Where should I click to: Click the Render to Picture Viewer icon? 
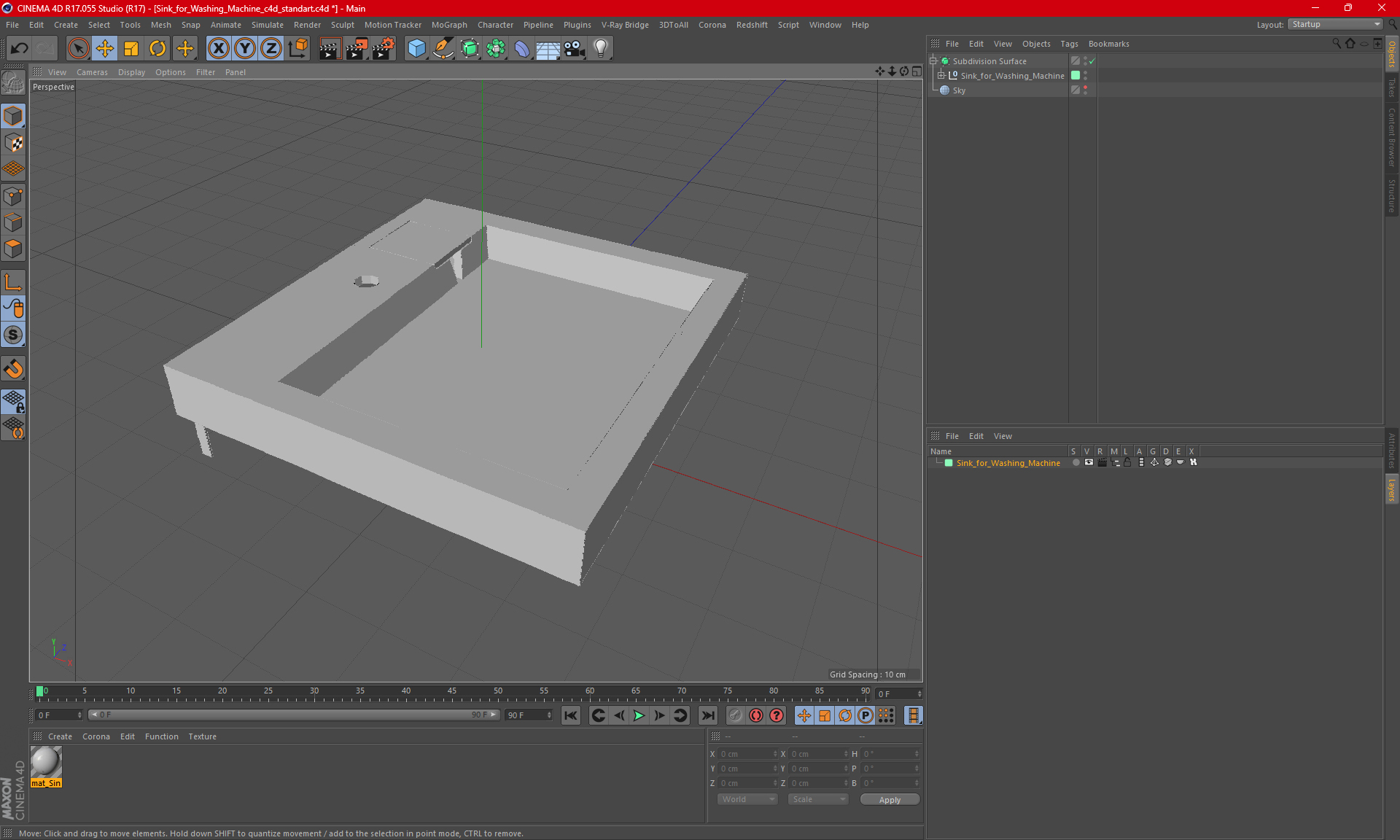(x=356, y=47)
